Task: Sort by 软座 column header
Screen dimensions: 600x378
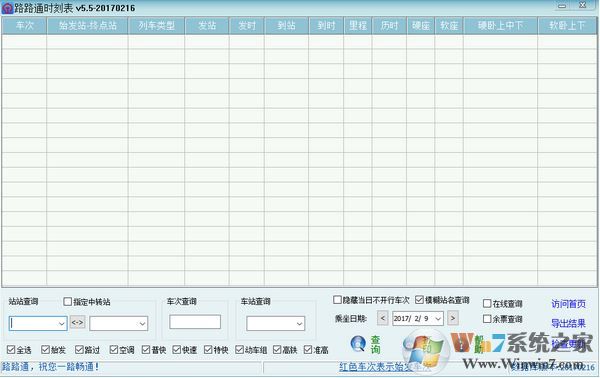Action: click(x=449, y=26)
